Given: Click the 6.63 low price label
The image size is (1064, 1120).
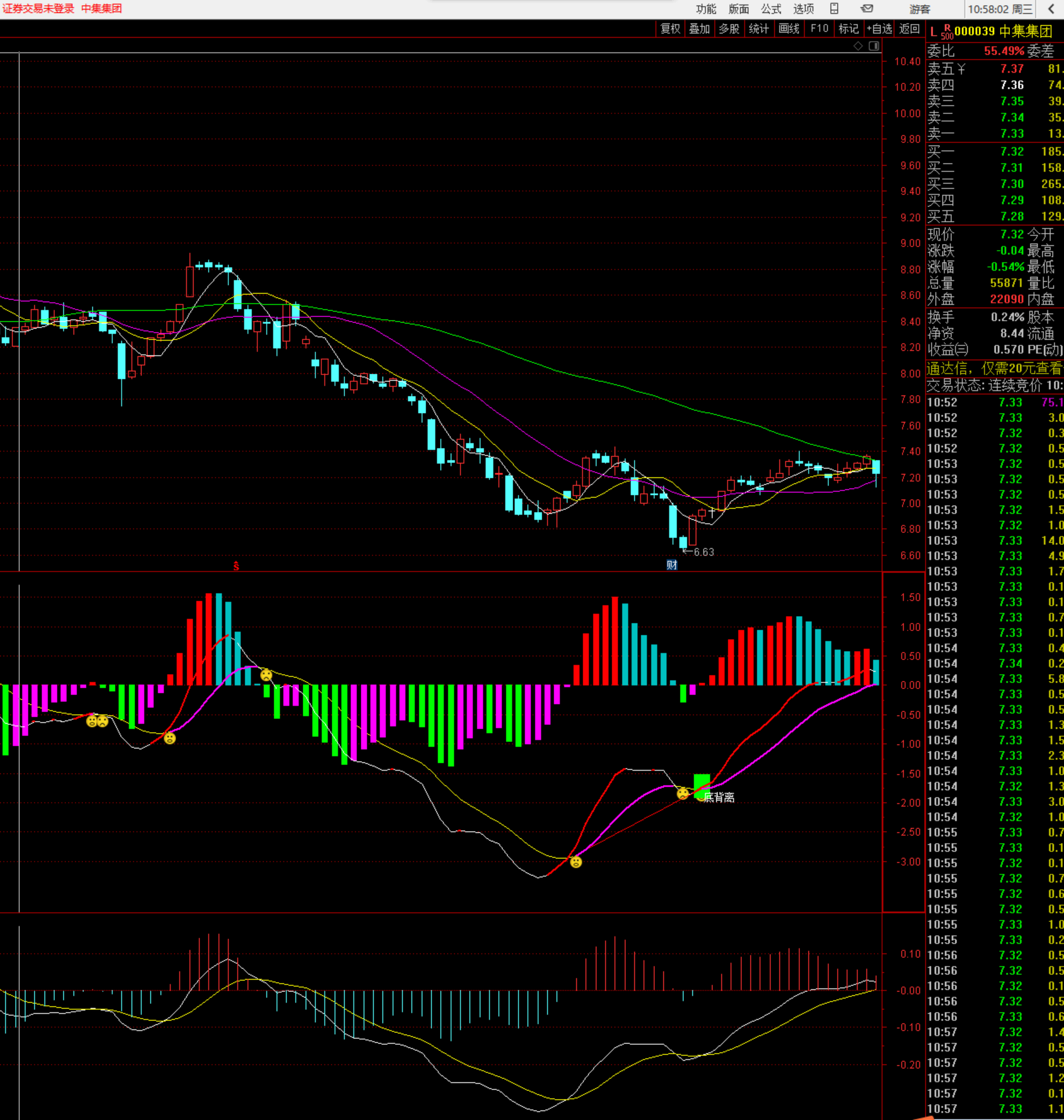Looking at the screenshot, I should click(703, 552).
